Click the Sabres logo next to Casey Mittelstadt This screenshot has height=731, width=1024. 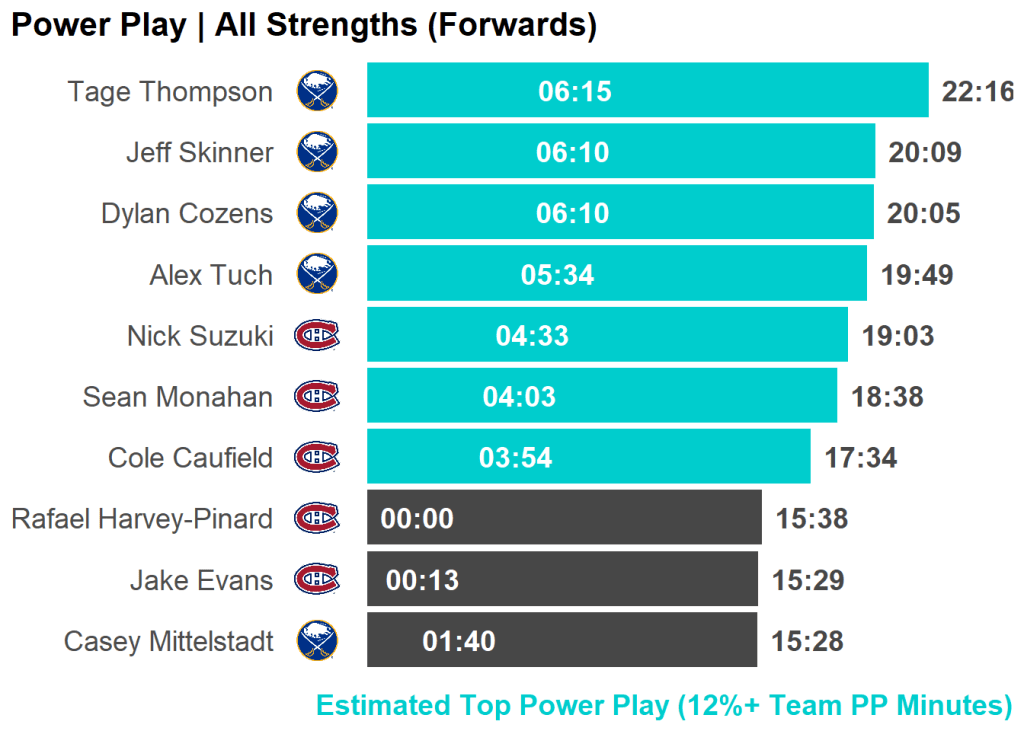pos(317,640)
